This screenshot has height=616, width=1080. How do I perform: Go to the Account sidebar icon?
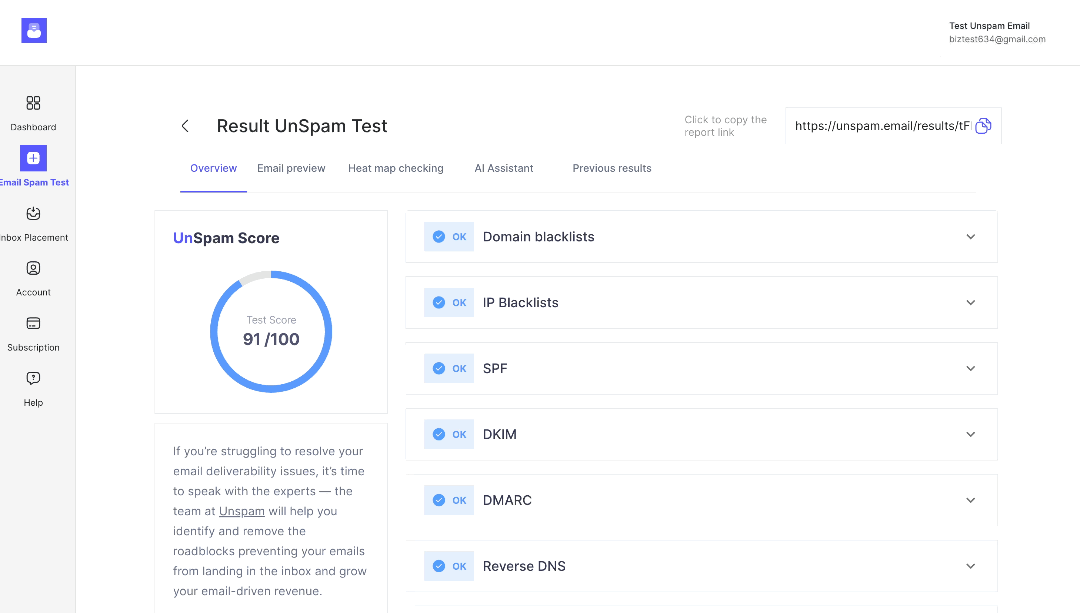click(33, 268)
